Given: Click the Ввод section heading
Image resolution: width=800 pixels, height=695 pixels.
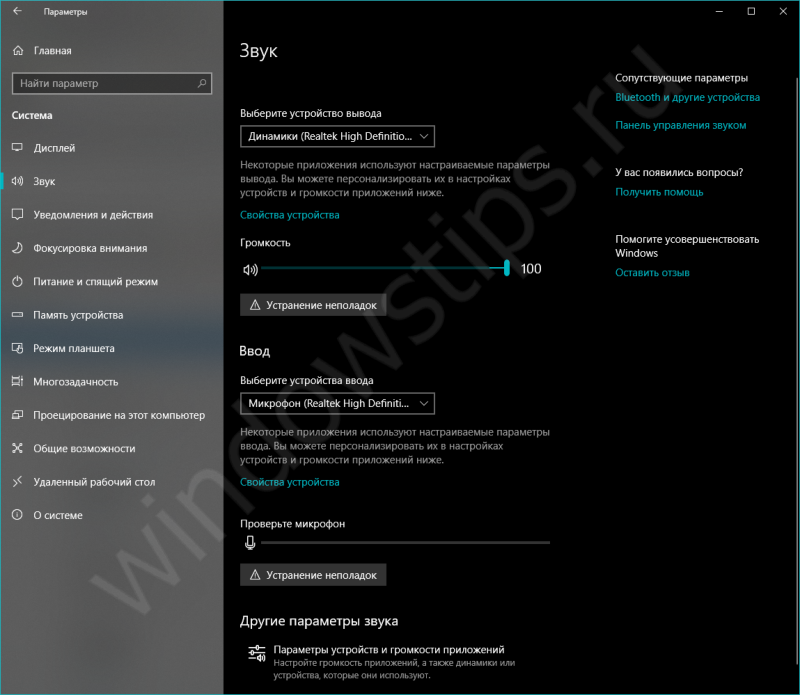Looking at the screenshot, I should click(x=255, y=351).
